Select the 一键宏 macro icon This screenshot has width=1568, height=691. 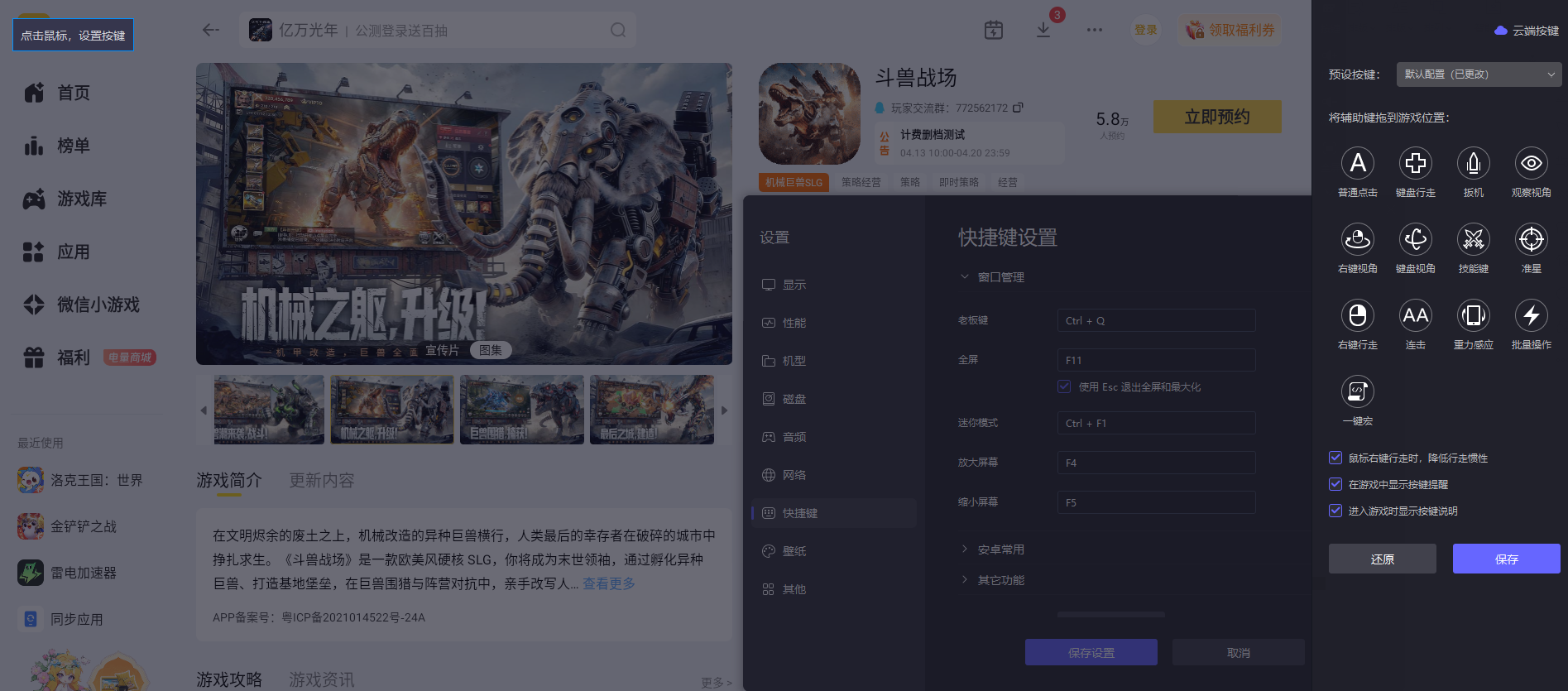(1358, 391)
